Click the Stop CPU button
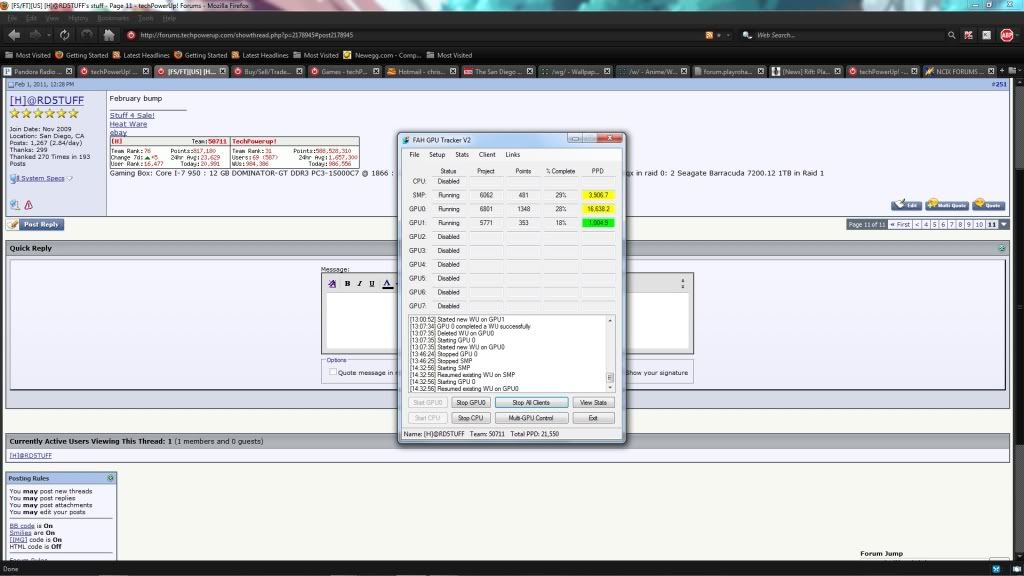1024x576 pixels. coord(470,418)
